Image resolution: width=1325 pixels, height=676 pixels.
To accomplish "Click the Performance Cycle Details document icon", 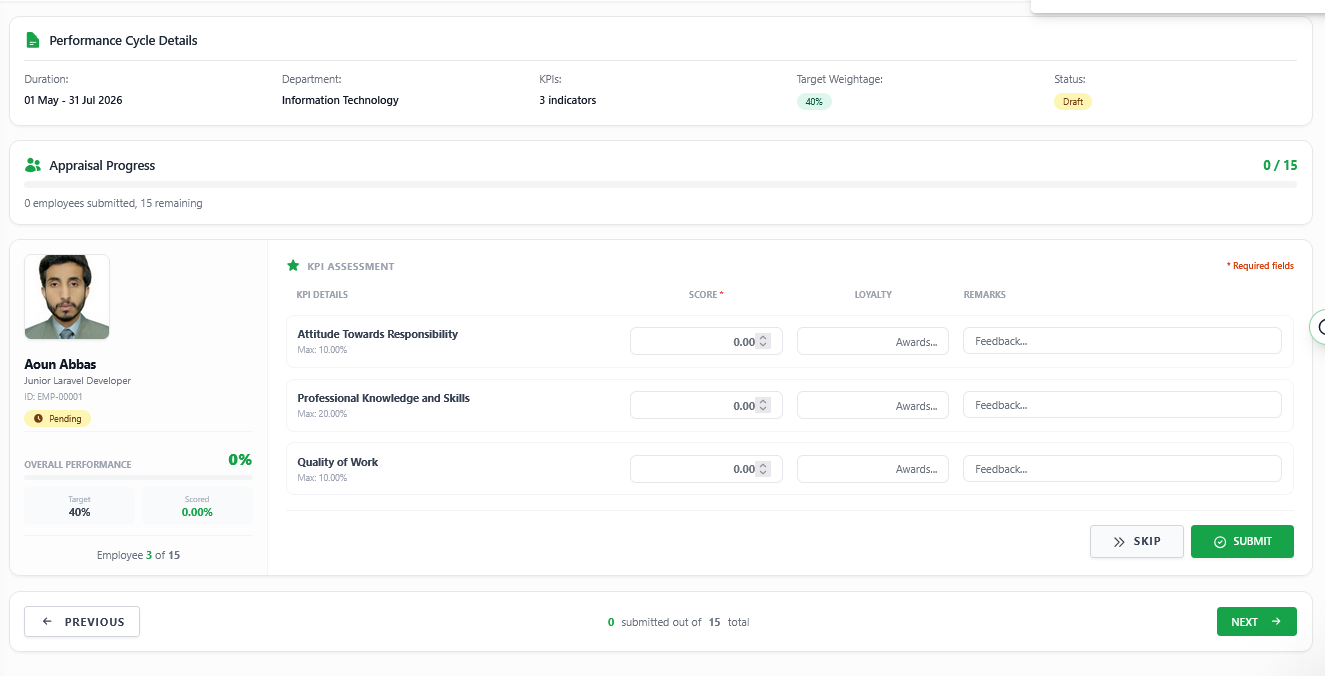I will (x=33, y=41).
